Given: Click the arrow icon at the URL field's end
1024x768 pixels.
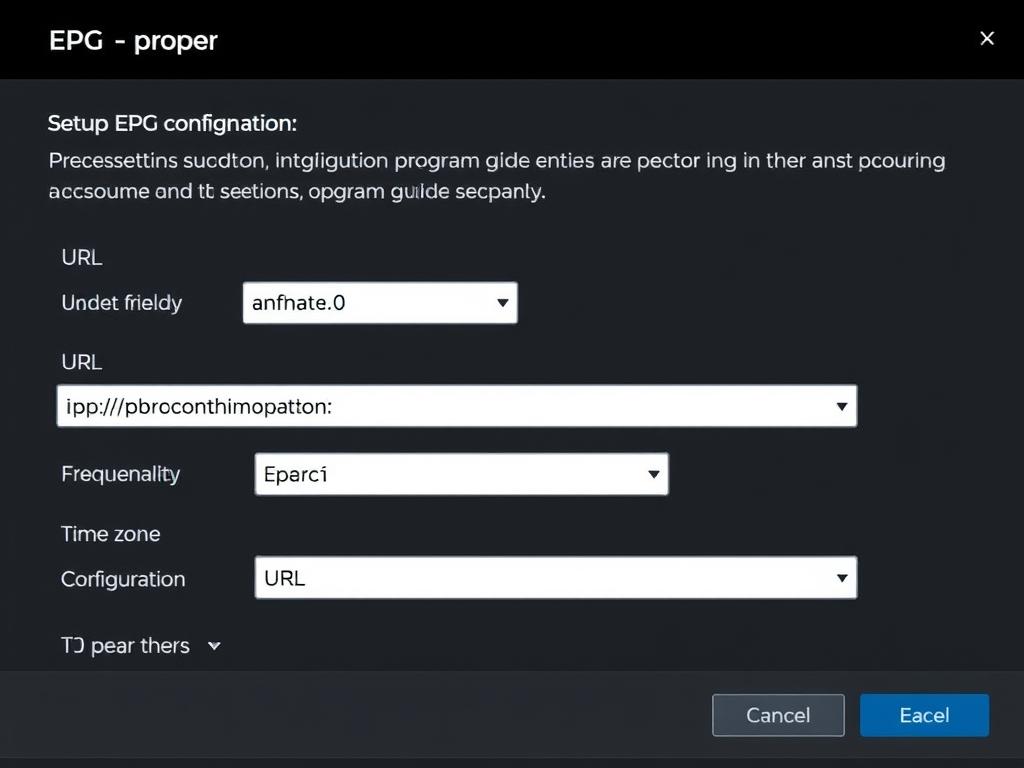Looking at the screenshot, I should click(x=842, y=406).
